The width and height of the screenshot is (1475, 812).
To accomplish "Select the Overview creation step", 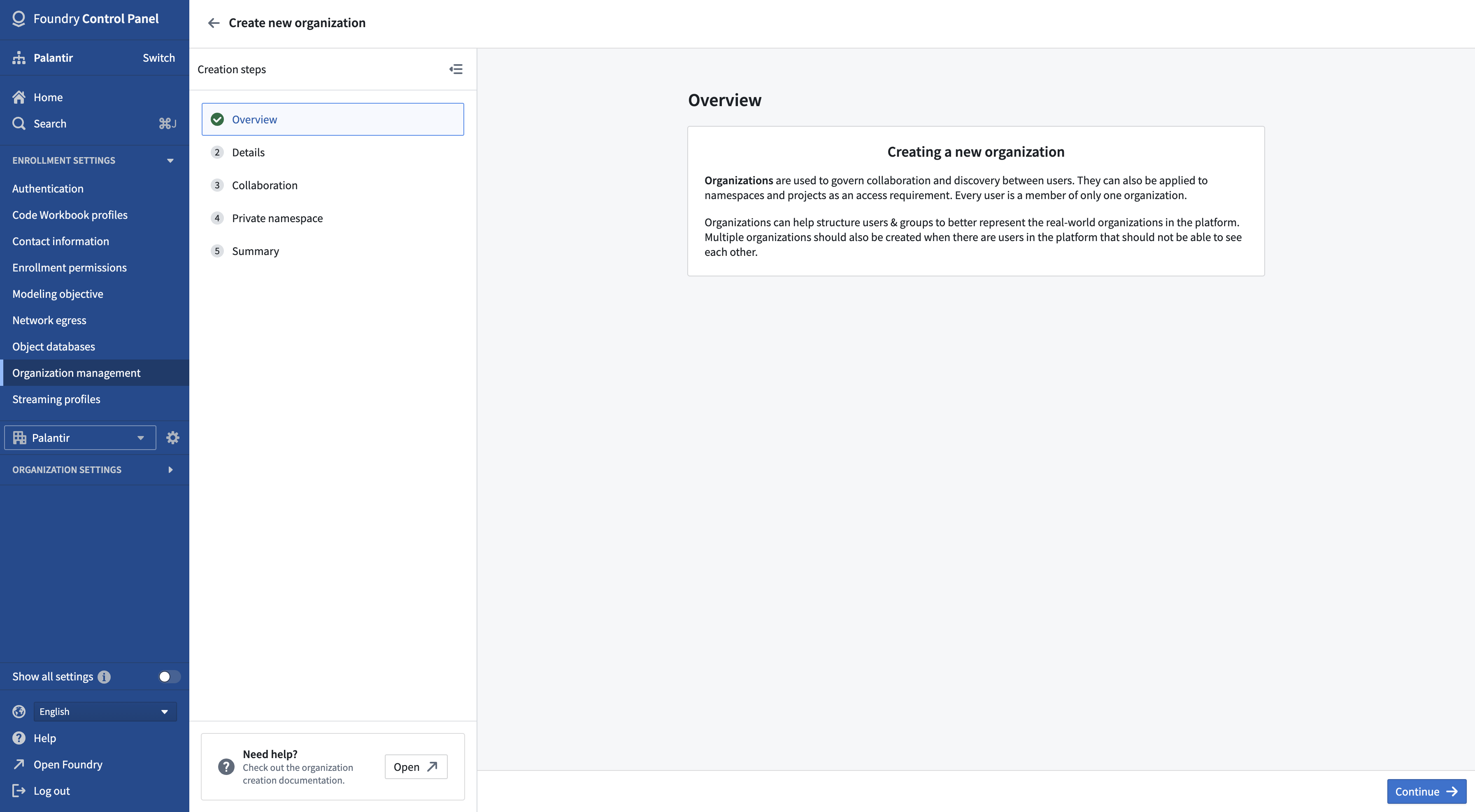I will click(333, 120).
